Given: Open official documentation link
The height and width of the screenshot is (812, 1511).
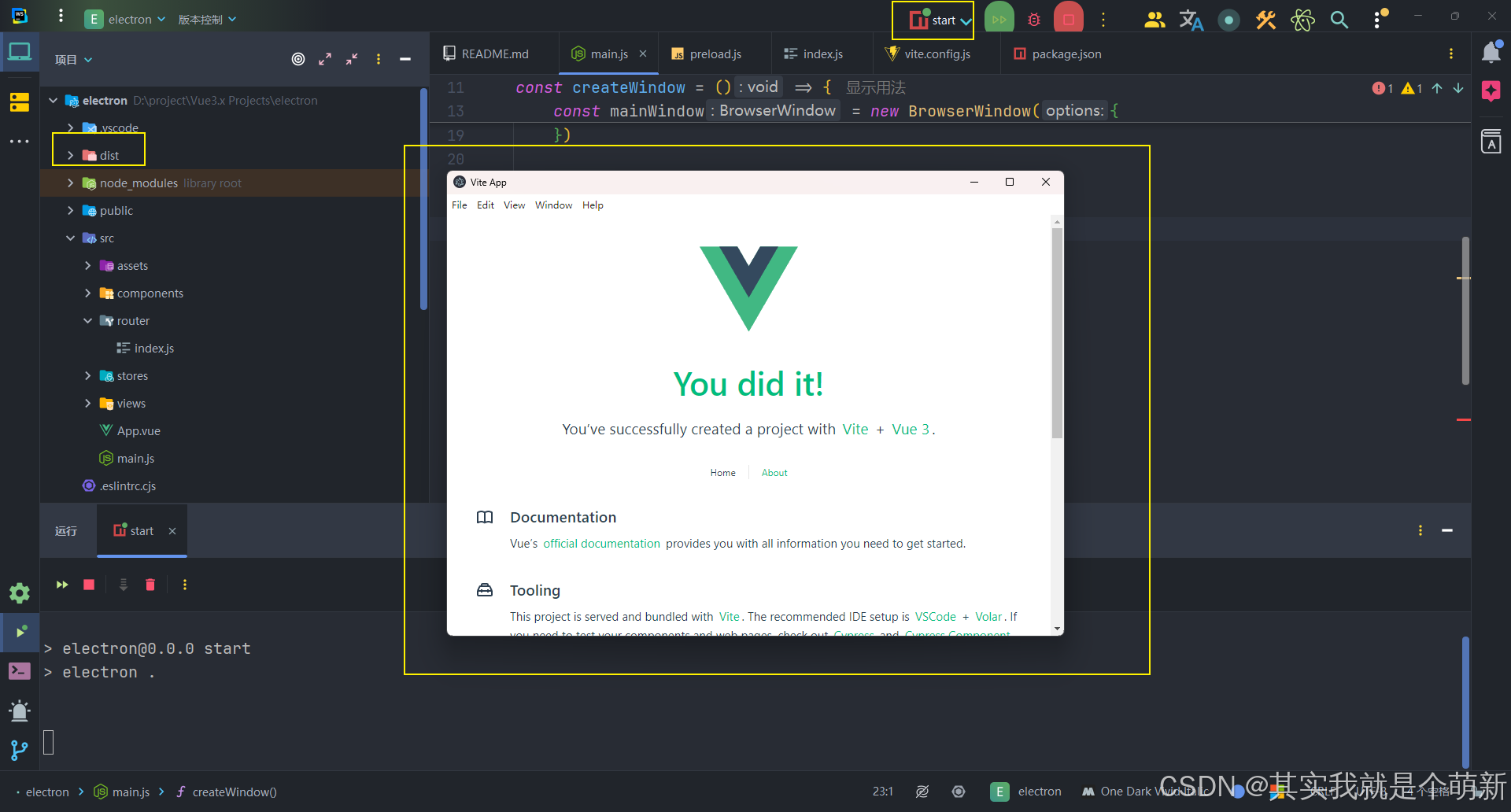Looking at the screenshot, I should (x=601, y=544).
